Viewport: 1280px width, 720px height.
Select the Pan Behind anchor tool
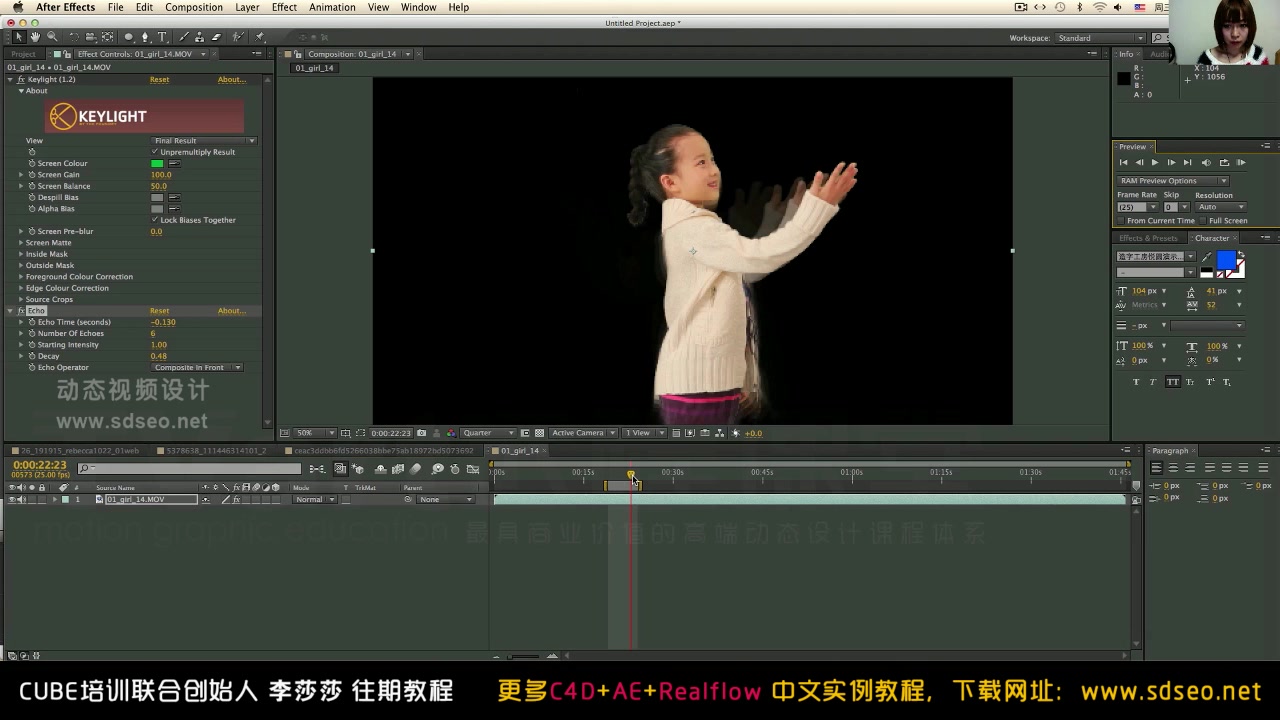[108, 37]
